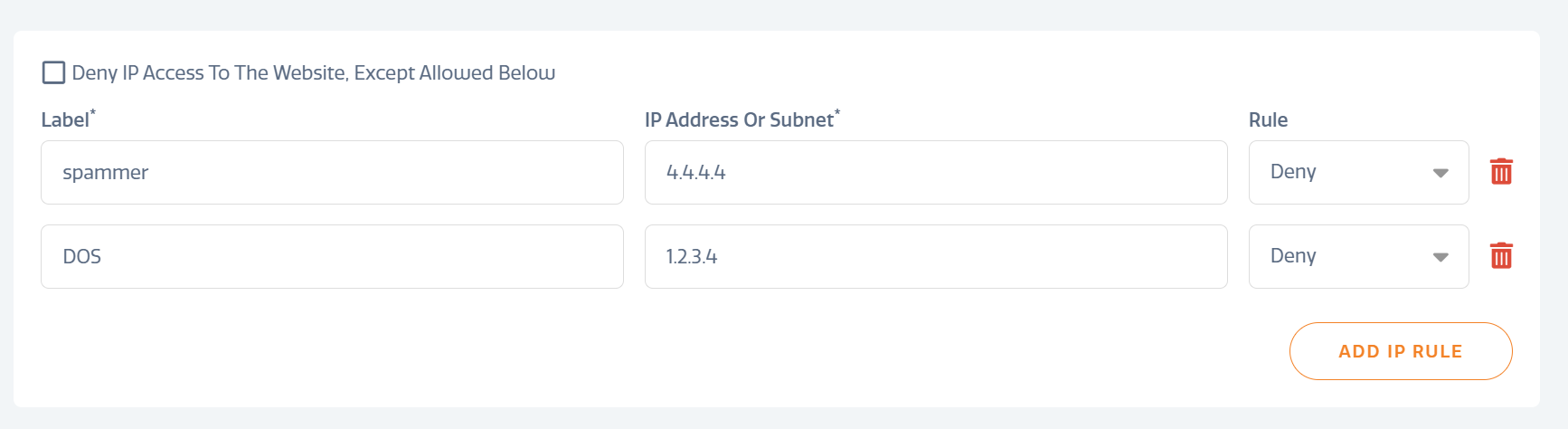Focus the Label field containing spammer

332,172
